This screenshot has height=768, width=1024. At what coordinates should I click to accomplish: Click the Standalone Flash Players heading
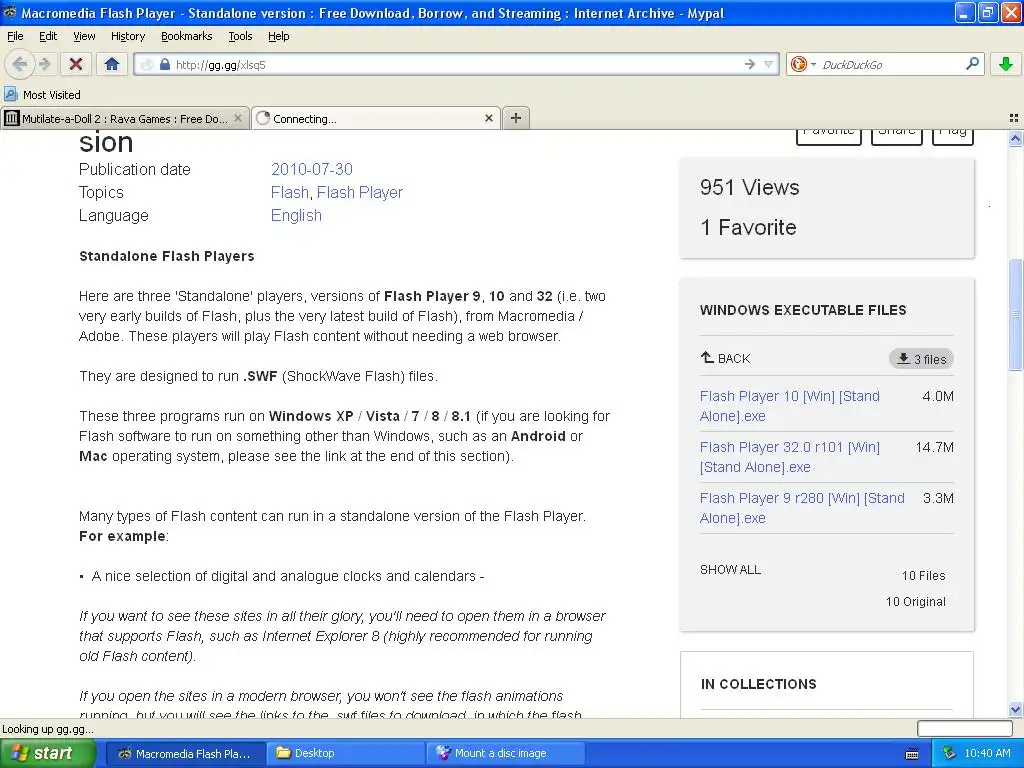(167, 256)
